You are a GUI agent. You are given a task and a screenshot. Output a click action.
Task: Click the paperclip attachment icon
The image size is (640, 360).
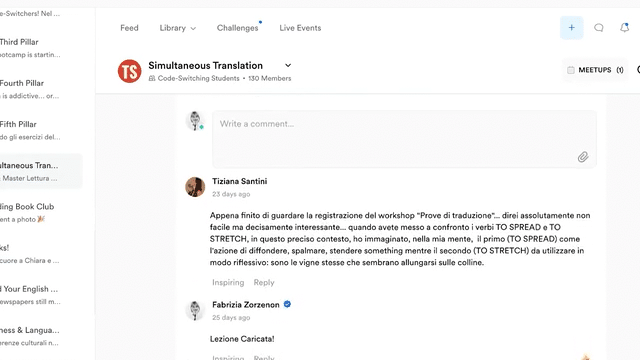pyautogui.click(x=583, y=157)
